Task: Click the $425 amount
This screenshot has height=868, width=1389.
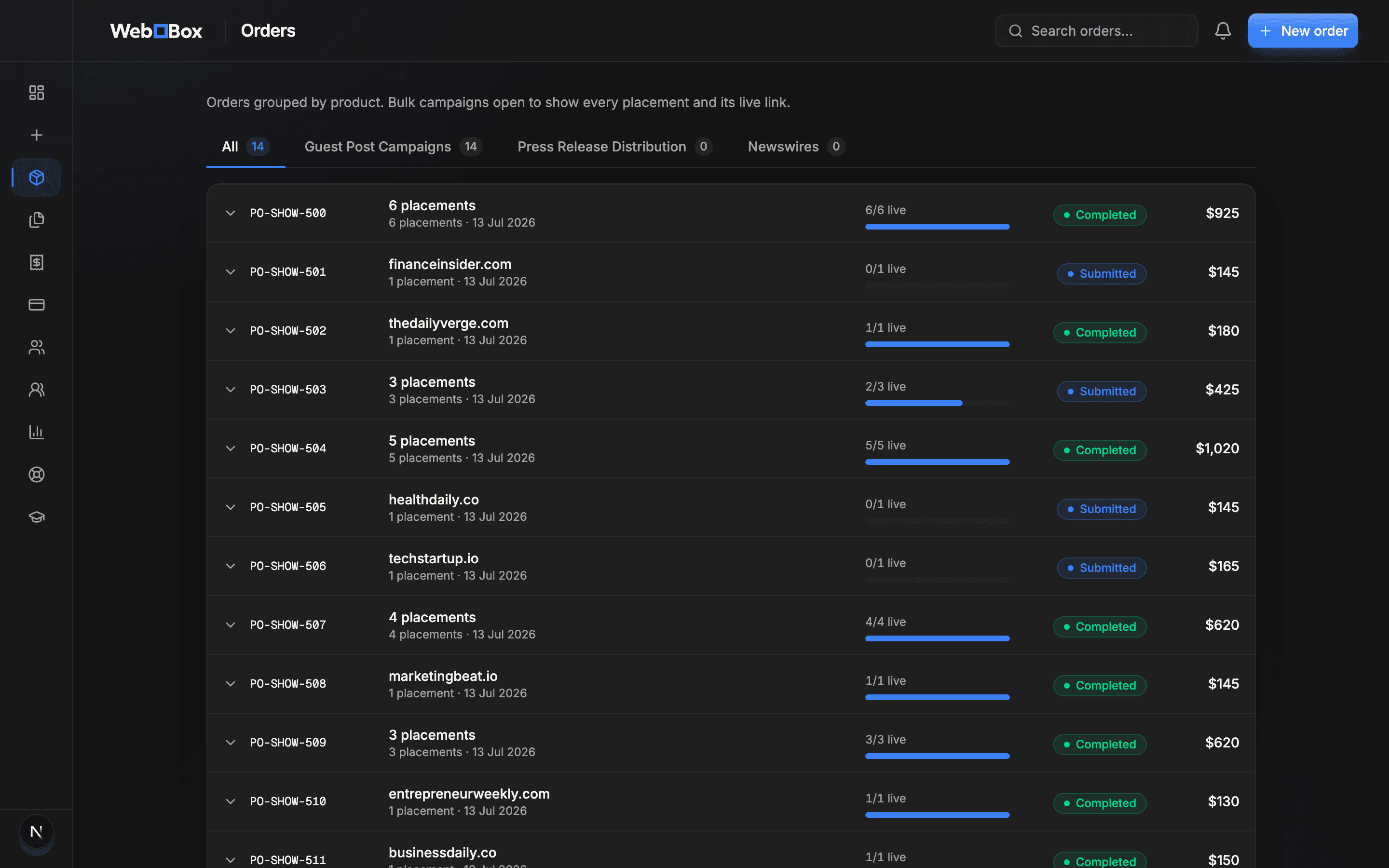Action: click(x=1222, y=390)
